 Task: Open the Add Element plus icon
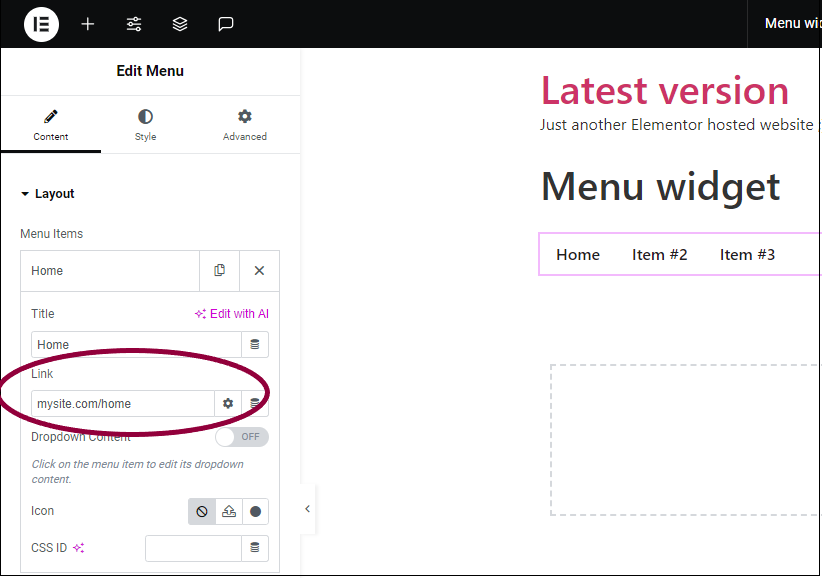[x=88, y=24]
